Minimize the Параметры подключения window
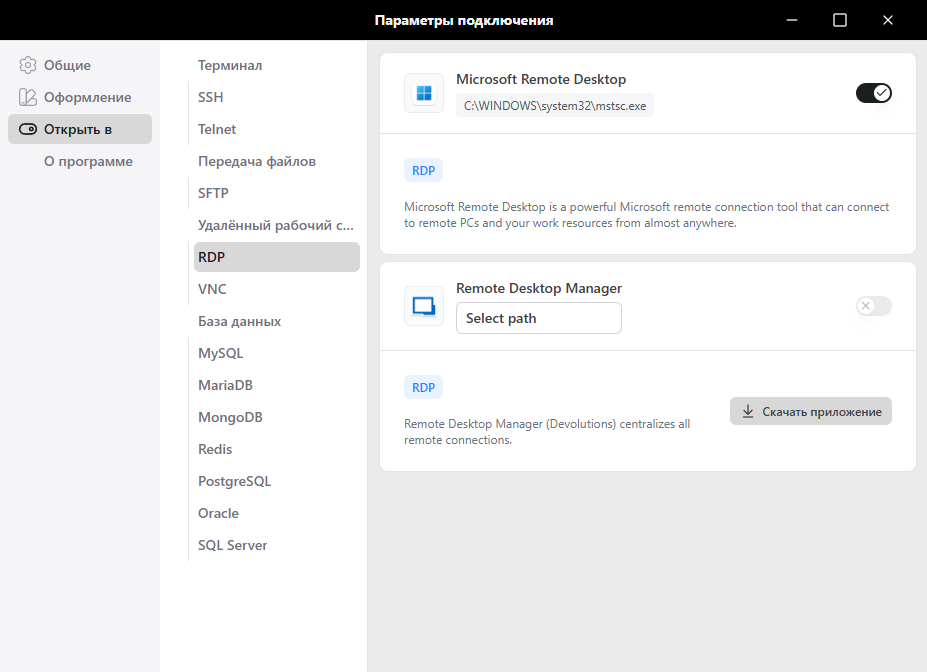Viewport: 927px width, 672px height. 792,20
